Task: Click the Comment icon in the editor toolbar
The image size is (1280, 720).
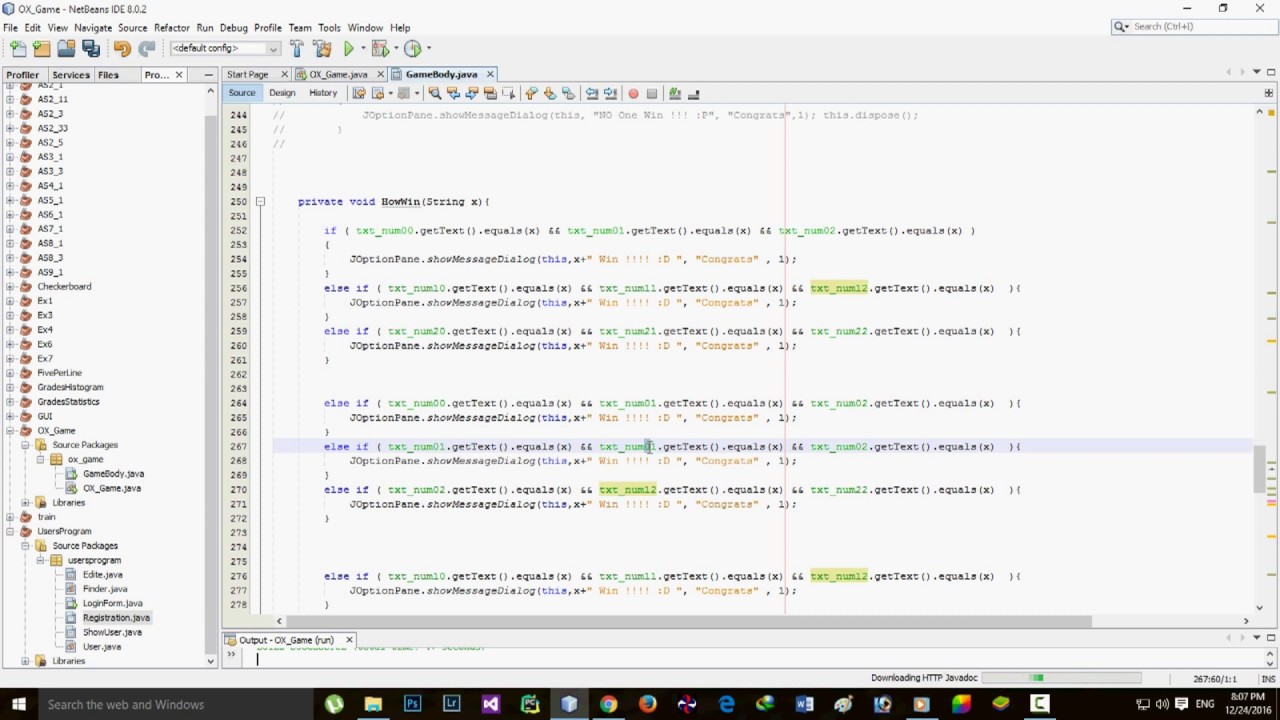Action: tap(675, 93)
